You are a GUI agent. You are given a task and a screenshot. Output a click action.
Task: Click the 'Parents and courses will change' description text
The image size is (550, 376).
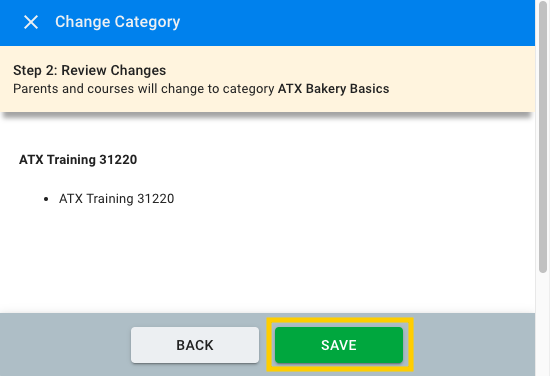point(144,89)
